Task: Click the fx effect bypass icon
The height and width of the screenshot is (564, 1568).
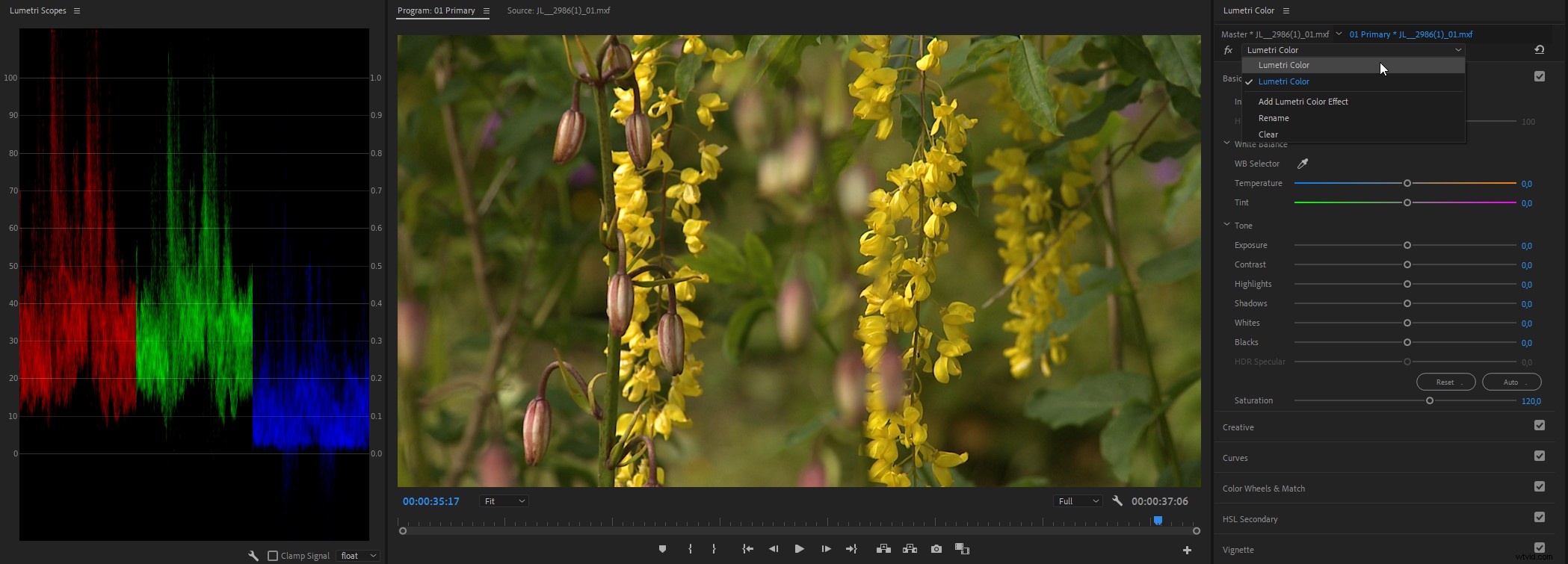Action: click(x=1228, y=50)
